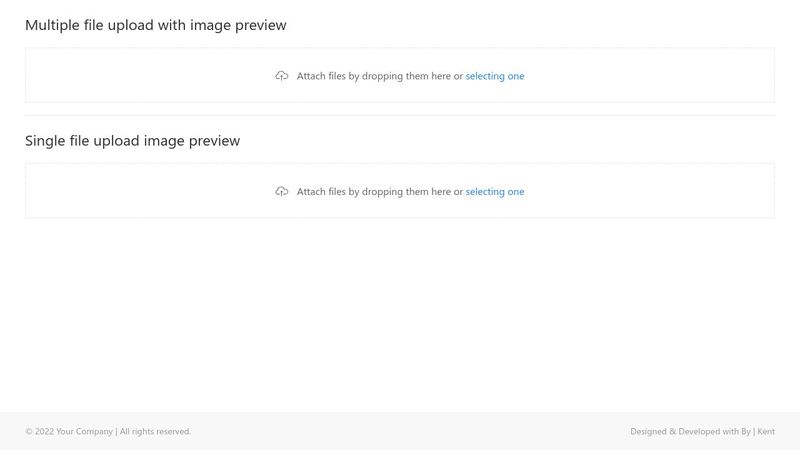The image size is (800, 450).
Task: Click the empty right area of the single file dropzone
Action: point(651,191)
